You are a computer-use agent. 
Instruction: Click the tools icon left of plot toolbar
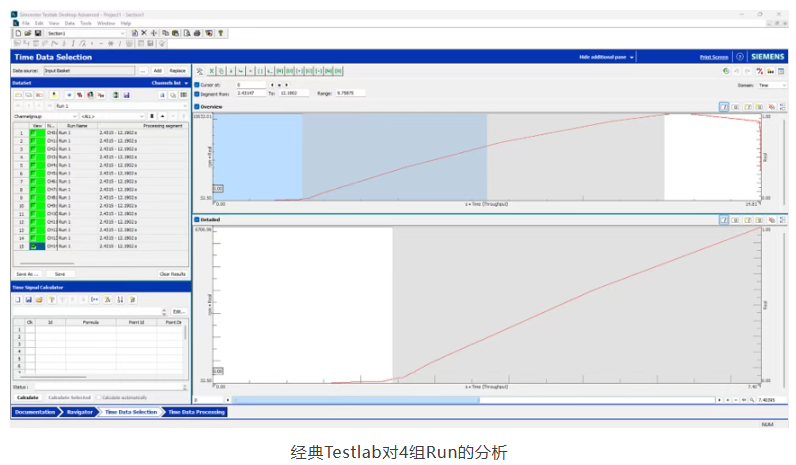pos(200,71)
